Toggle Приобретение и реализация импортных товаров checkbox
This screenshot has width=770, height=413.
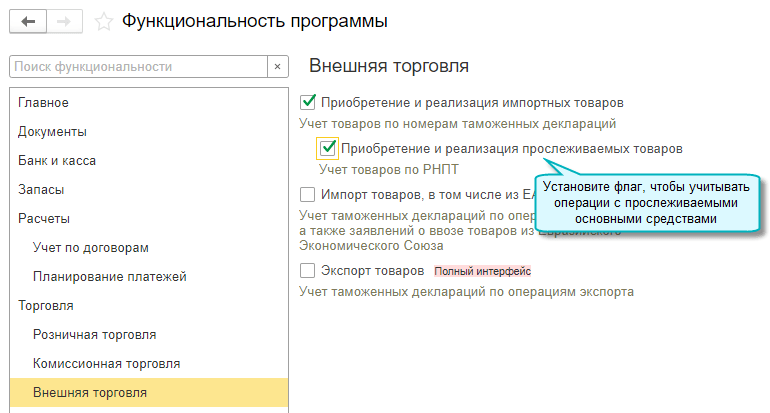pos(308,102)
